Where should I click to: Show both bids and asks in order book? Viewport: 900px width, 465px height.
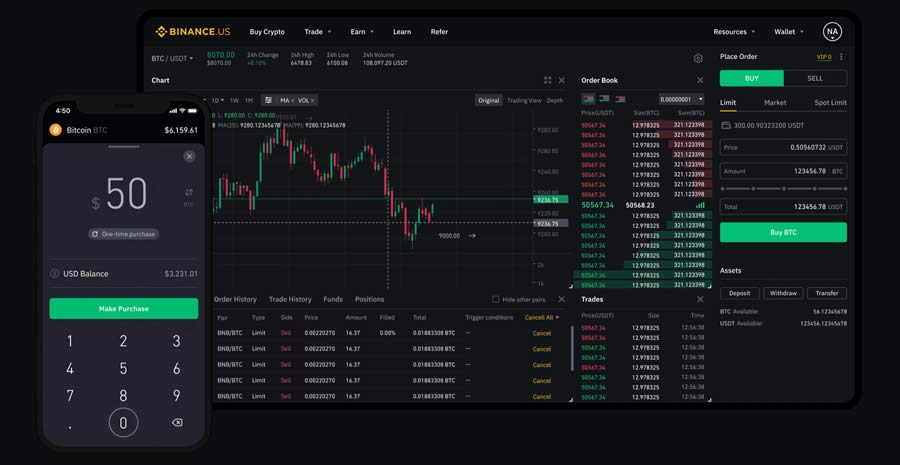click(x=588, y=99)
